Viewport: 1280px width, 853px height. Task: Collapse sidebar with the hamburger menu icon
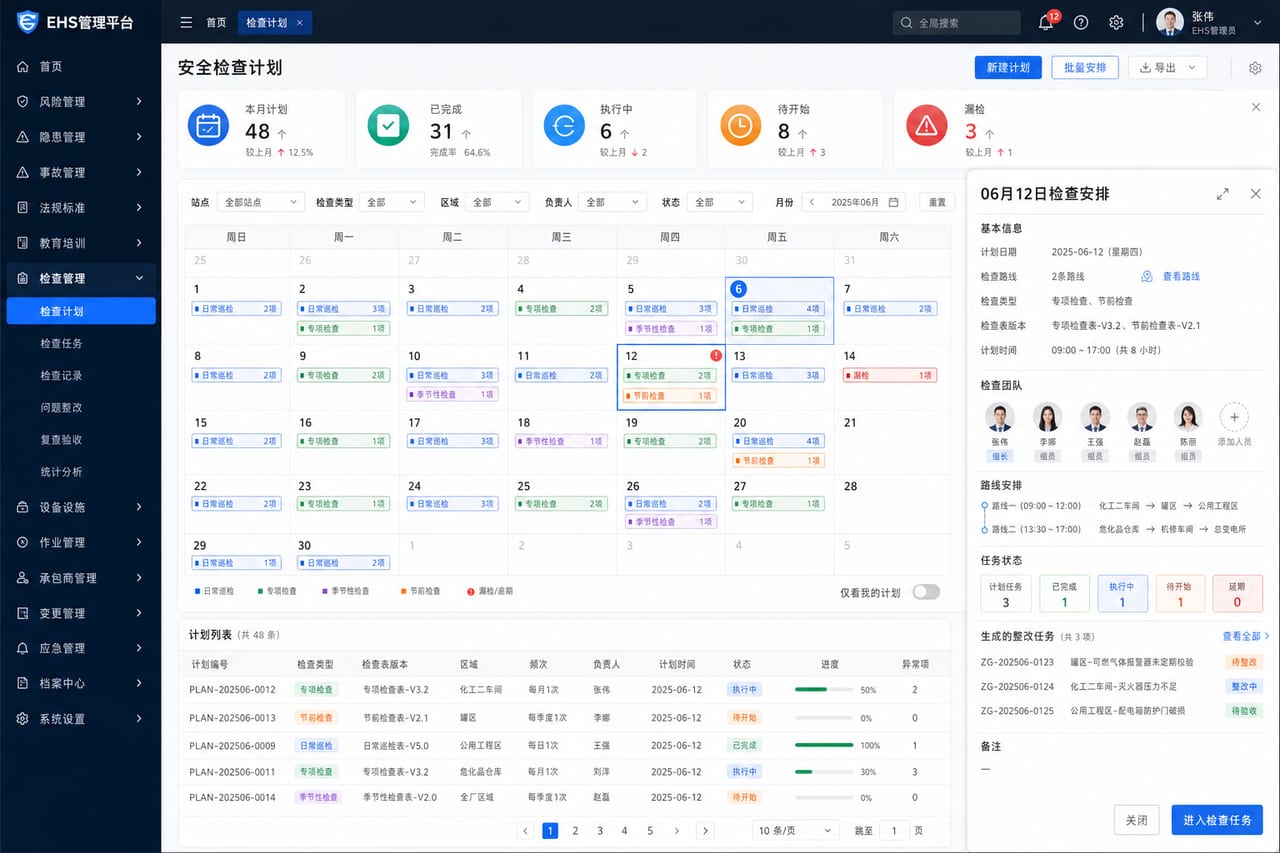(185, 22)
